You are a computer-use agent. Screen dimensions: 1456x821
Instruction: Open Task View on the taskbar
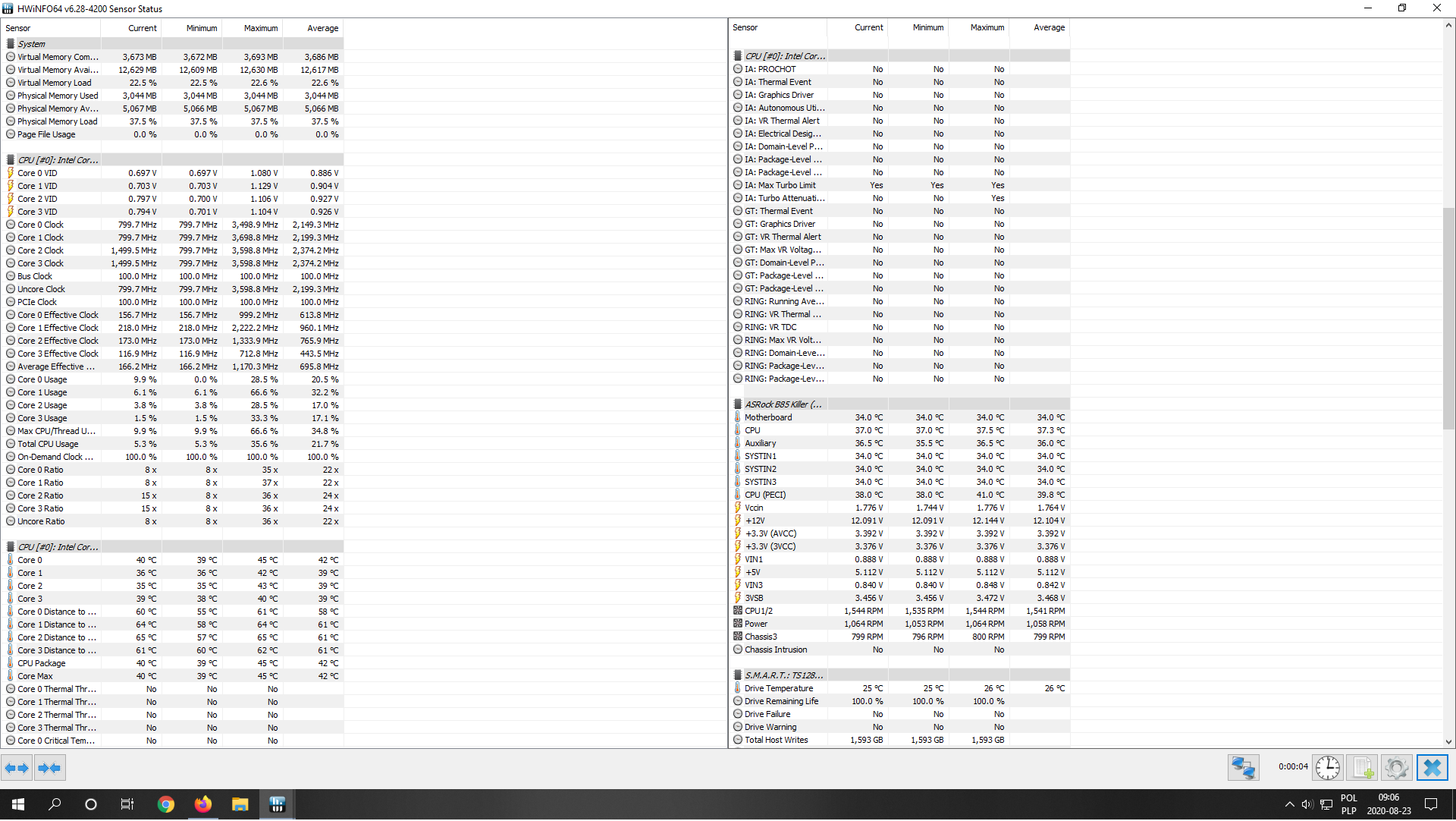click(x=127, y=804)
